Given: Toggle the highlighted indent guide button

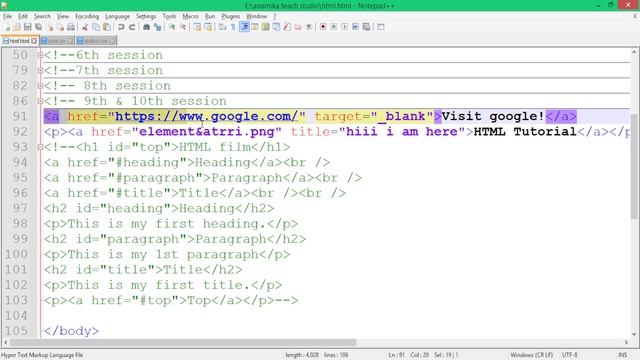Looking at the screenshot, I should pos(244,27).
